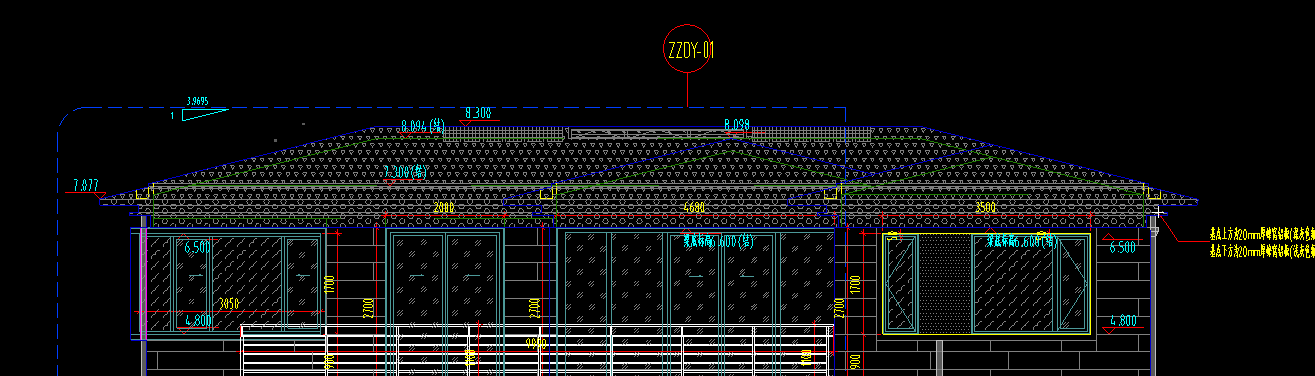The image size is (1315, 376).
Task: Select the 7.877 eave elevation label
Action: 86,185
